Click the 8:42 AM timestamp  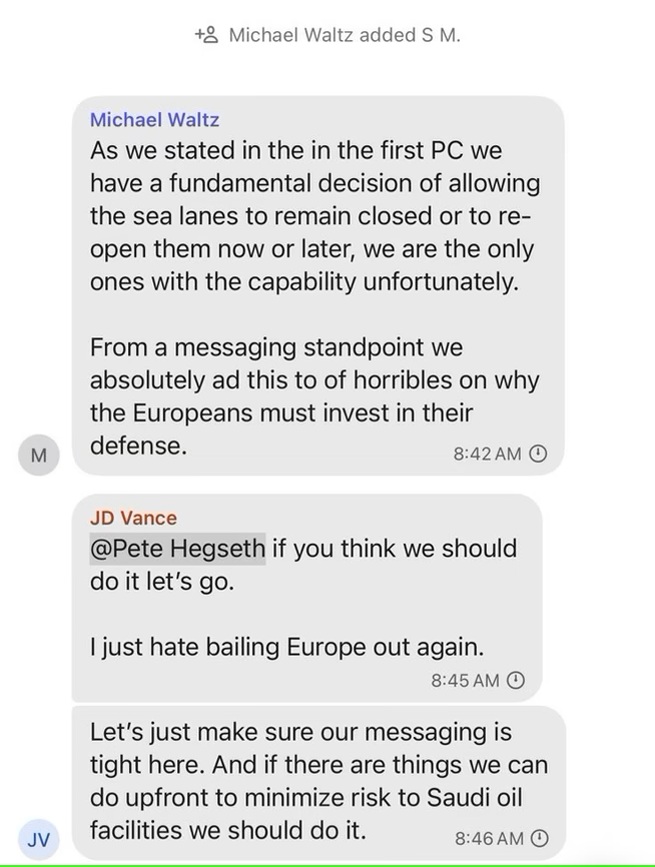[489, 453]
